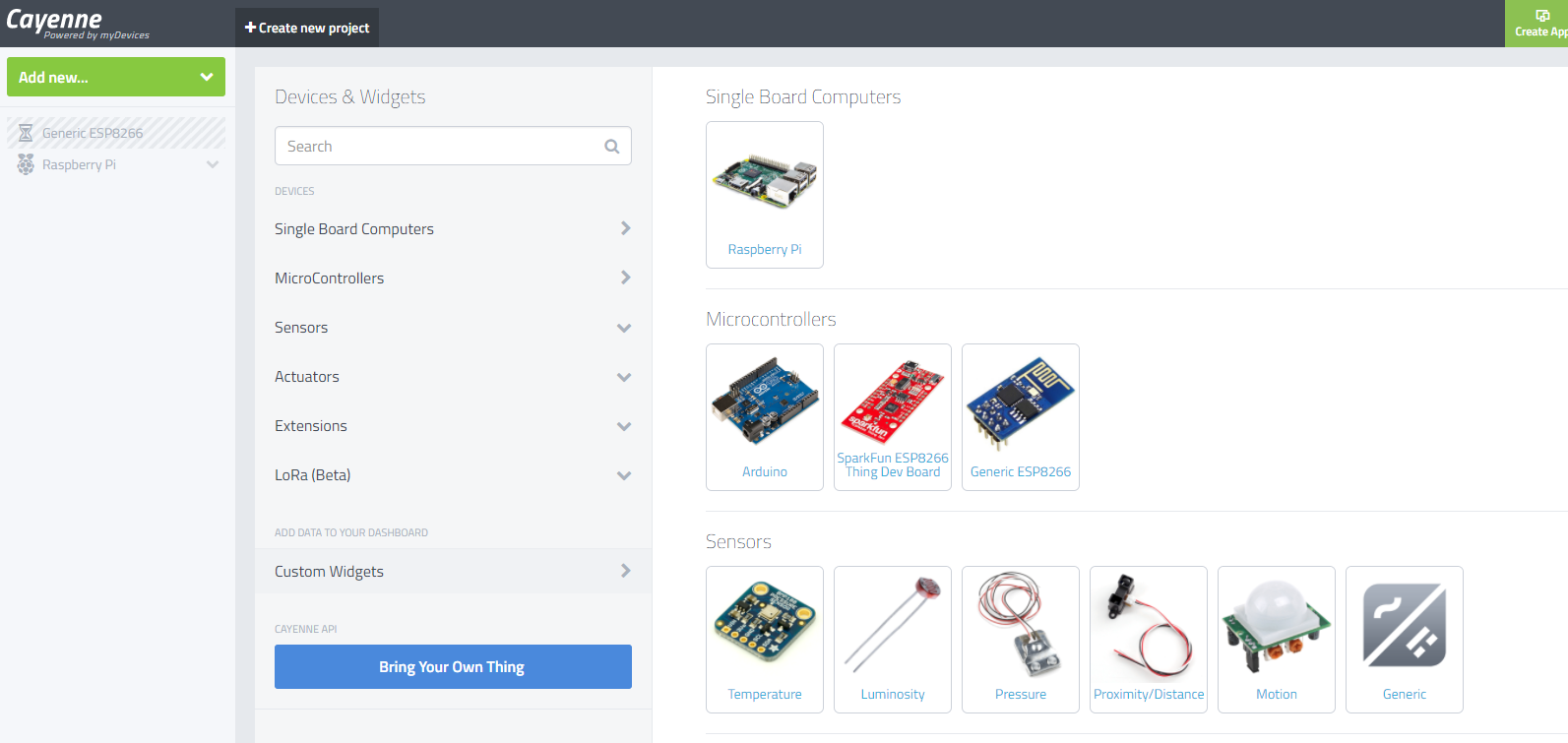Click the search magnifier icon
The width and height of the screenshot is (1568, 743).
pos(611,147)
